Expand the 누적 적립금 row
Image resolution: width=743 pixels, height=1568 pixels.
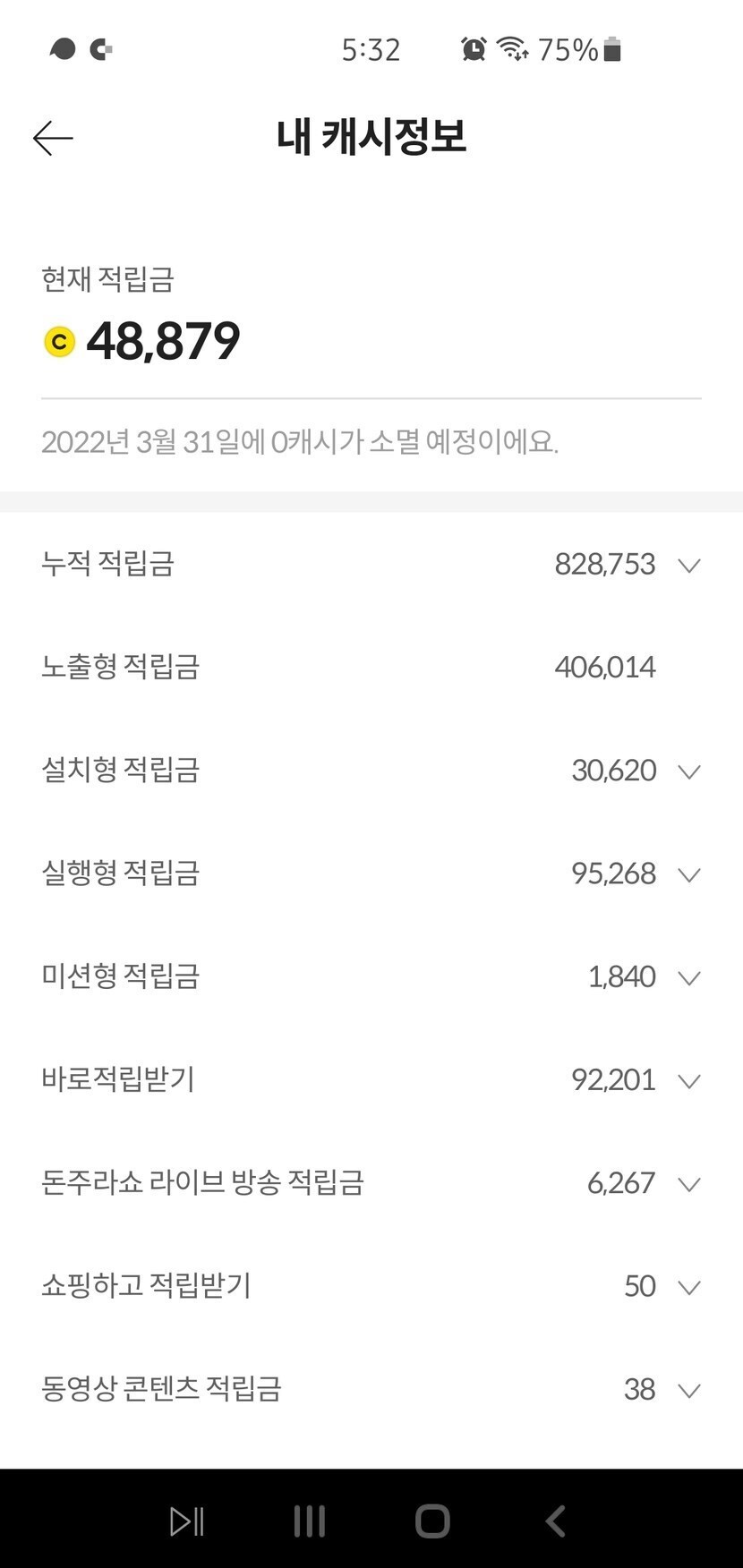pos(688,566)
